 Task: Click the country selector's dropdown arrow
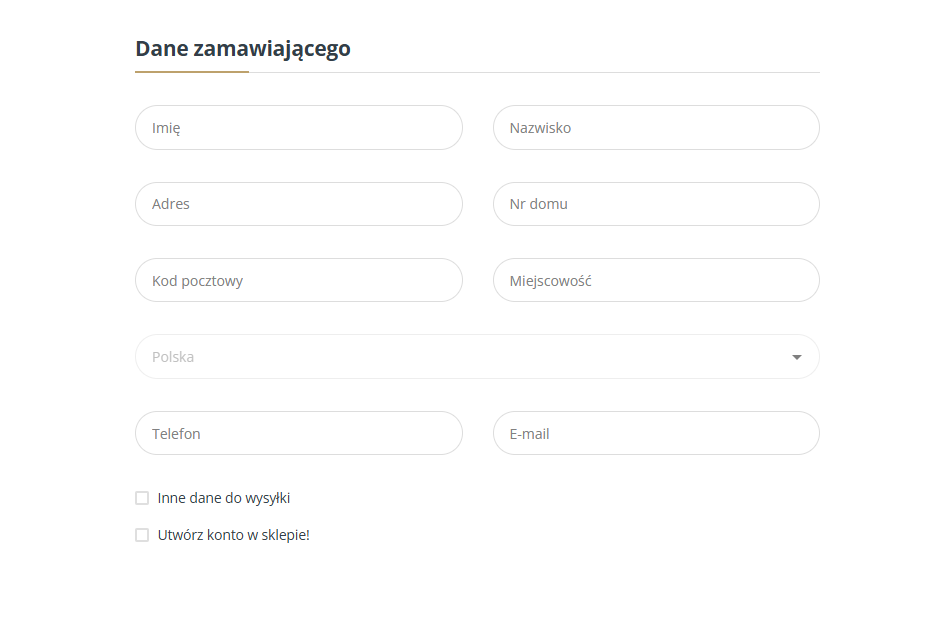click(x=797, y=357)
